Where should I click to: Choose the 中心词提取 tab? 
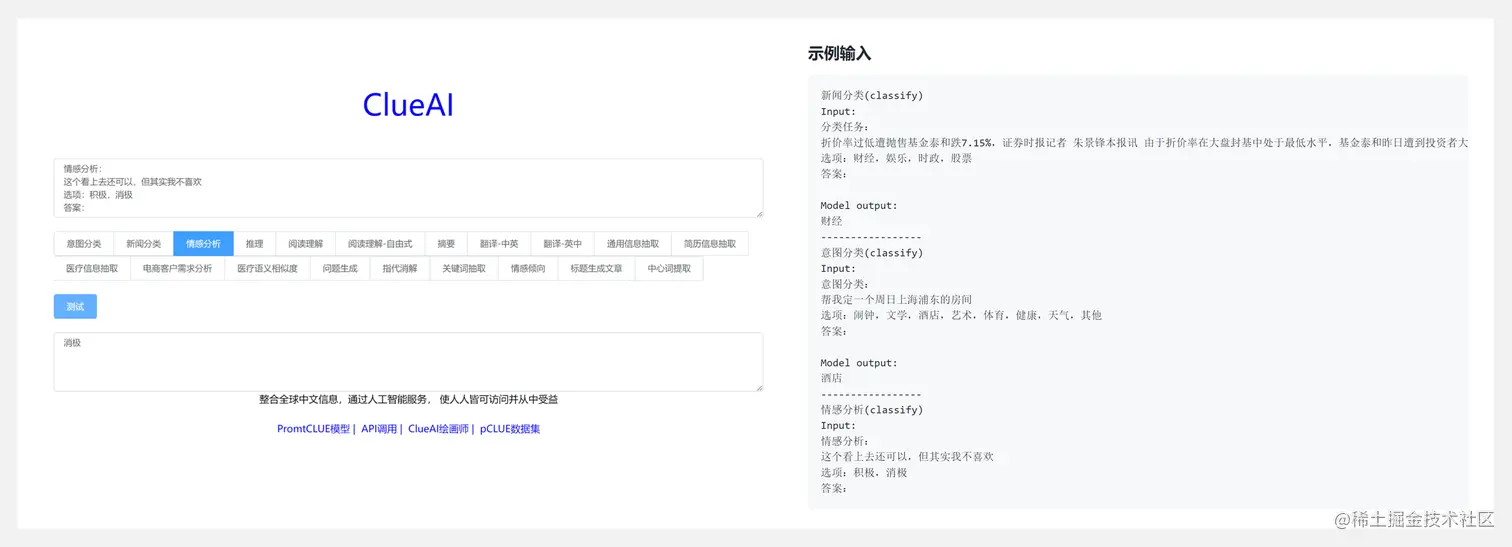coord(669,269)
